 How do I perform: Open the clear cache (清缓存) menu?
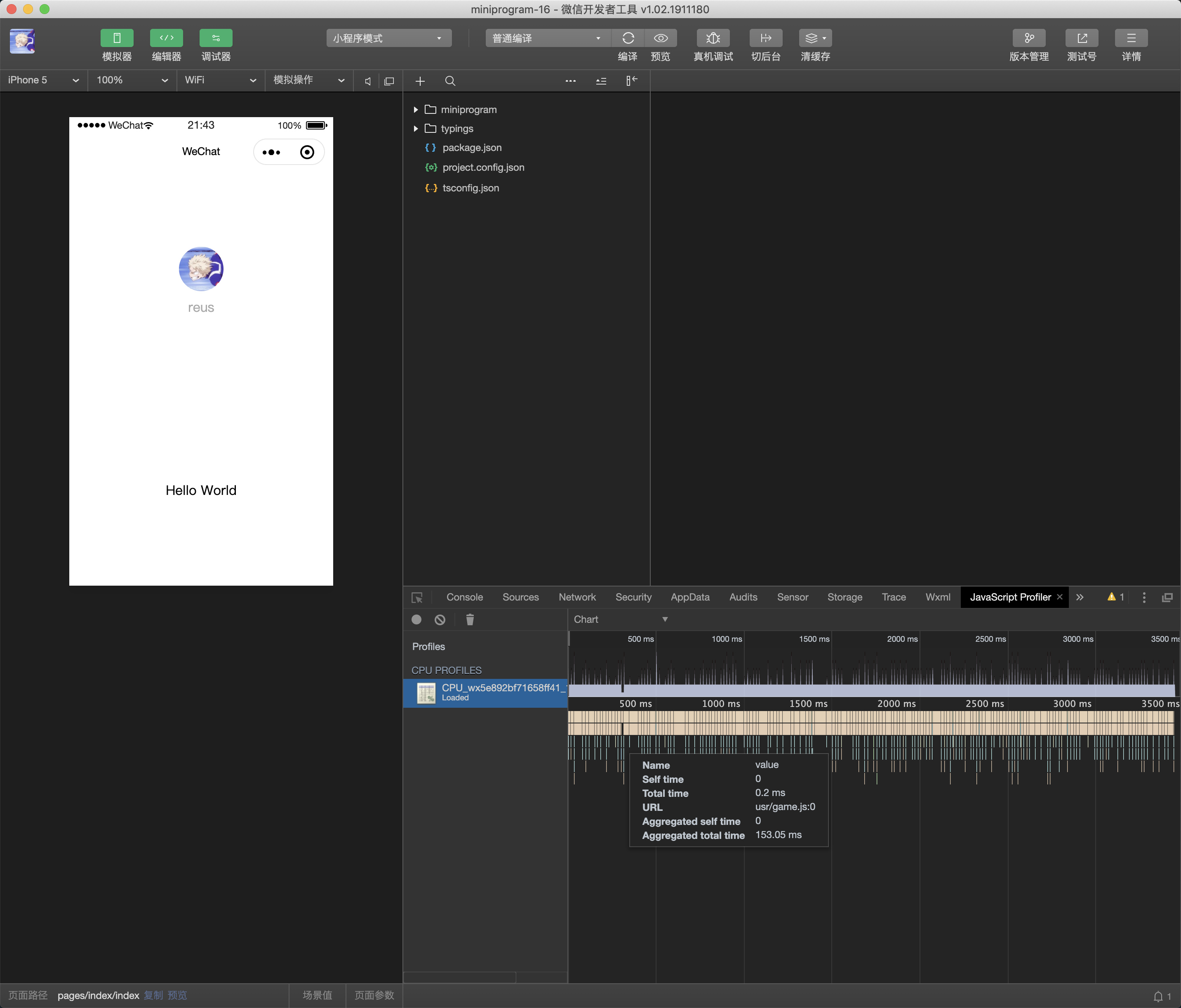[815, 38]
